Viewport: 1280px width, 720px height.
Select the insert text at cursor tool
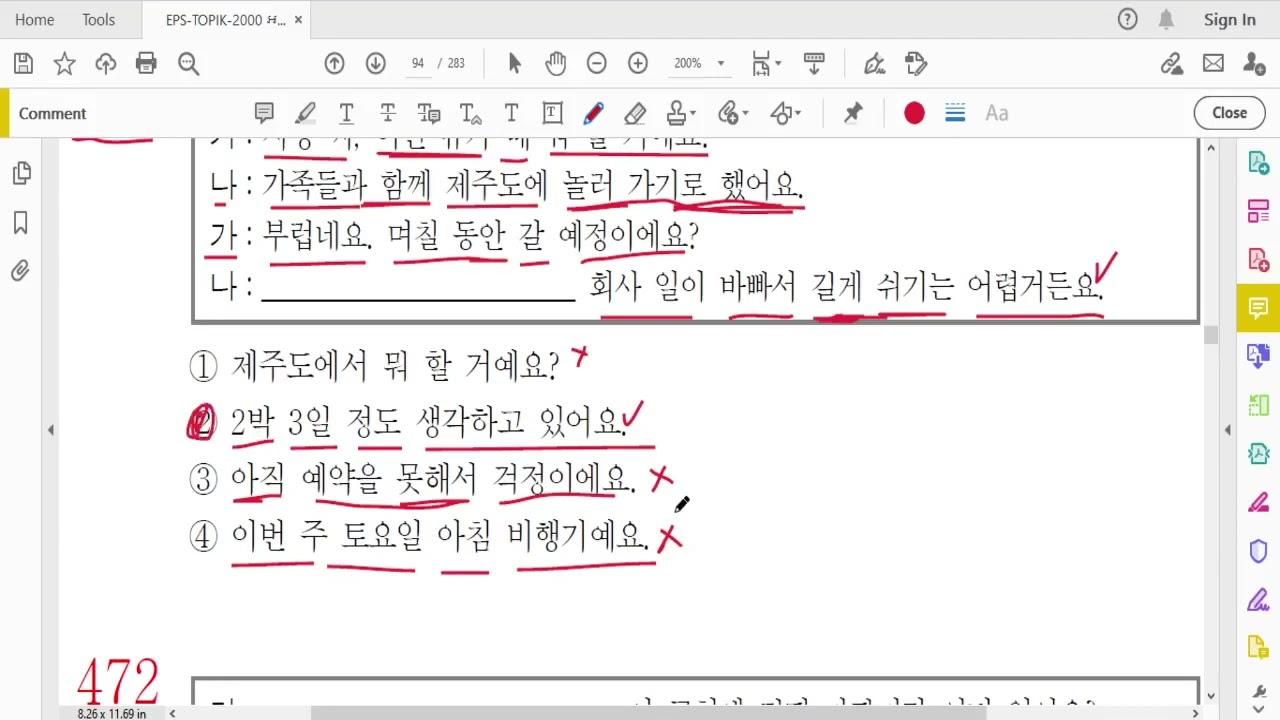470,113
